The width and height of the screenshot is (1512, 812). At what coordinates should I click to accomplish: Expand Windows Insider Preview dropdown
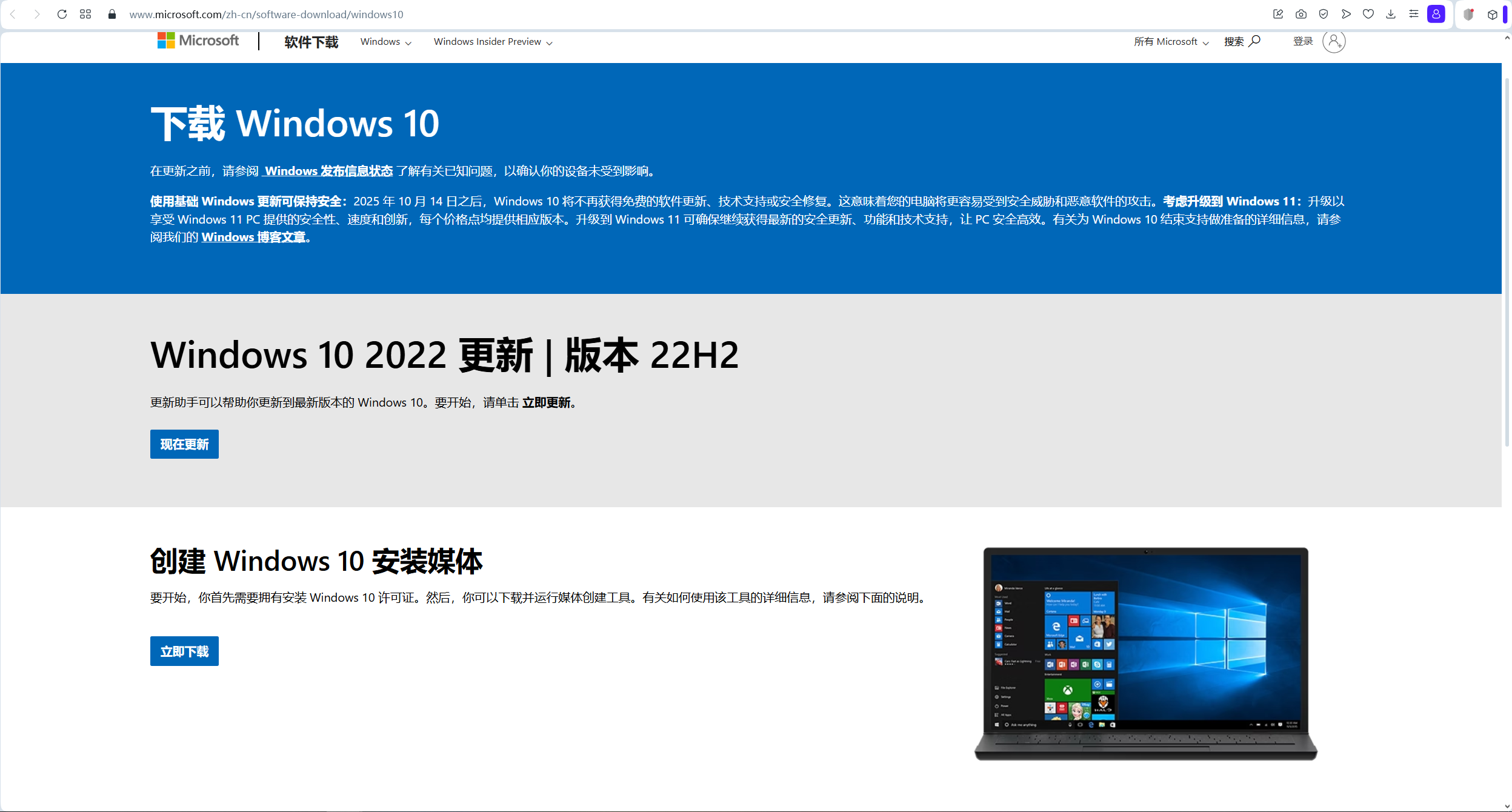click(x=493, y=42)
